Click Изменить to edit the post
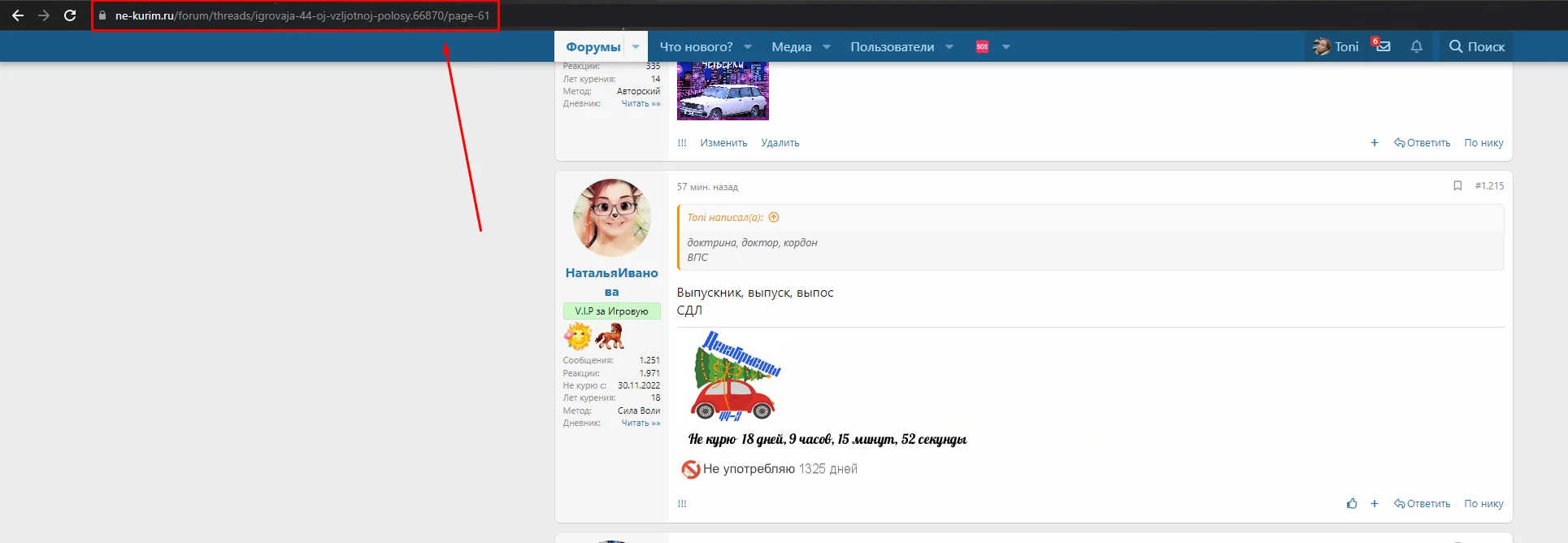Image resolution: width=1568 pixels, height=543 pixels. 723,143
